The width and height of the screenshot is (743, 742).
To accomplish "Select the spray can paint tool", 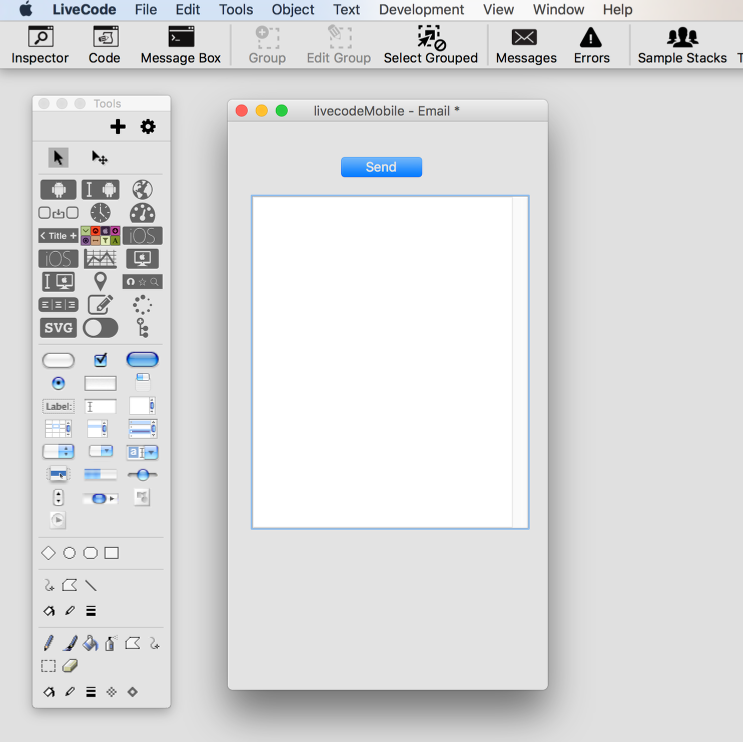I will [x=110, y=643].
